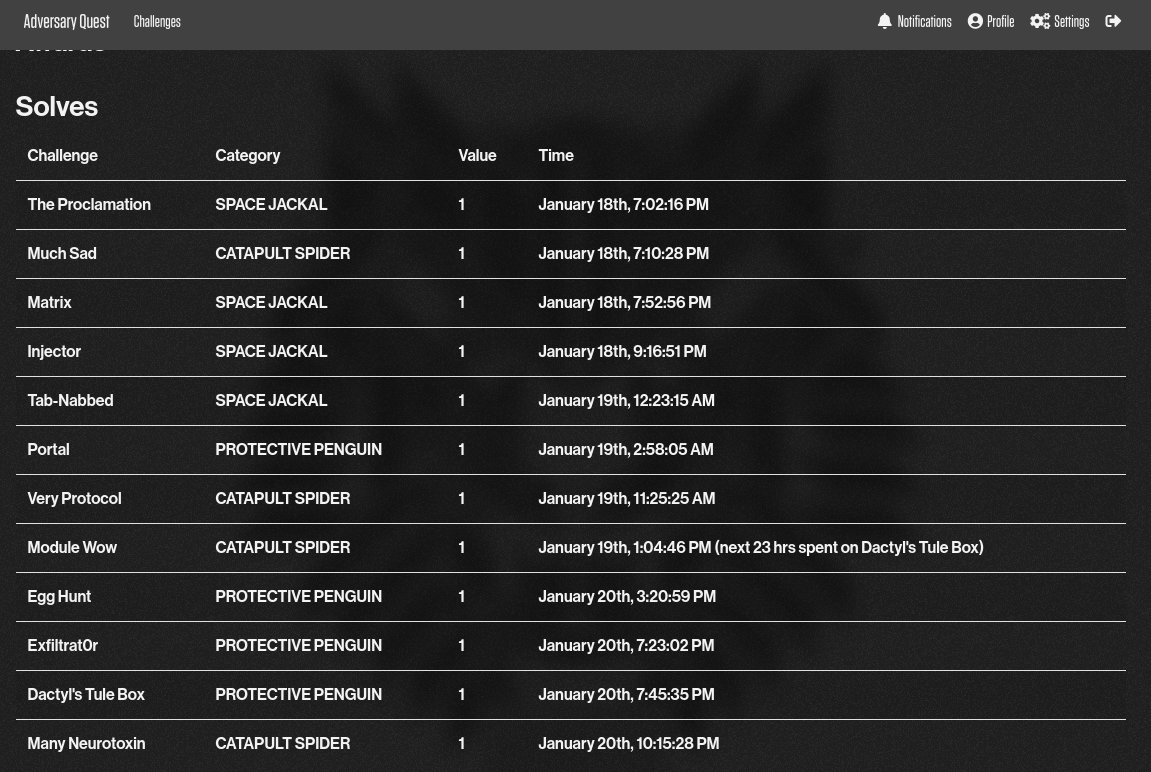Open the Much Sad challenge
The width and height of the screenshot is (1151, 772).
[x=62, y=253]
